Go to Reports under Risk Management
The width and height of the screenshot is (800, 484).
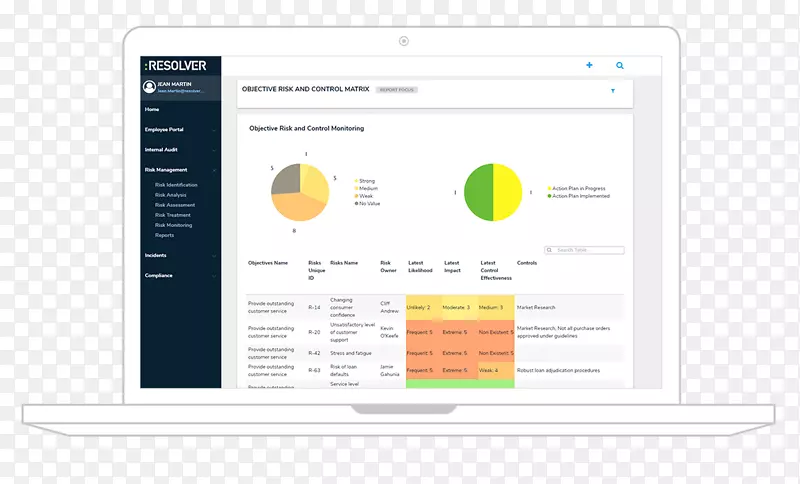click(164, 235)
